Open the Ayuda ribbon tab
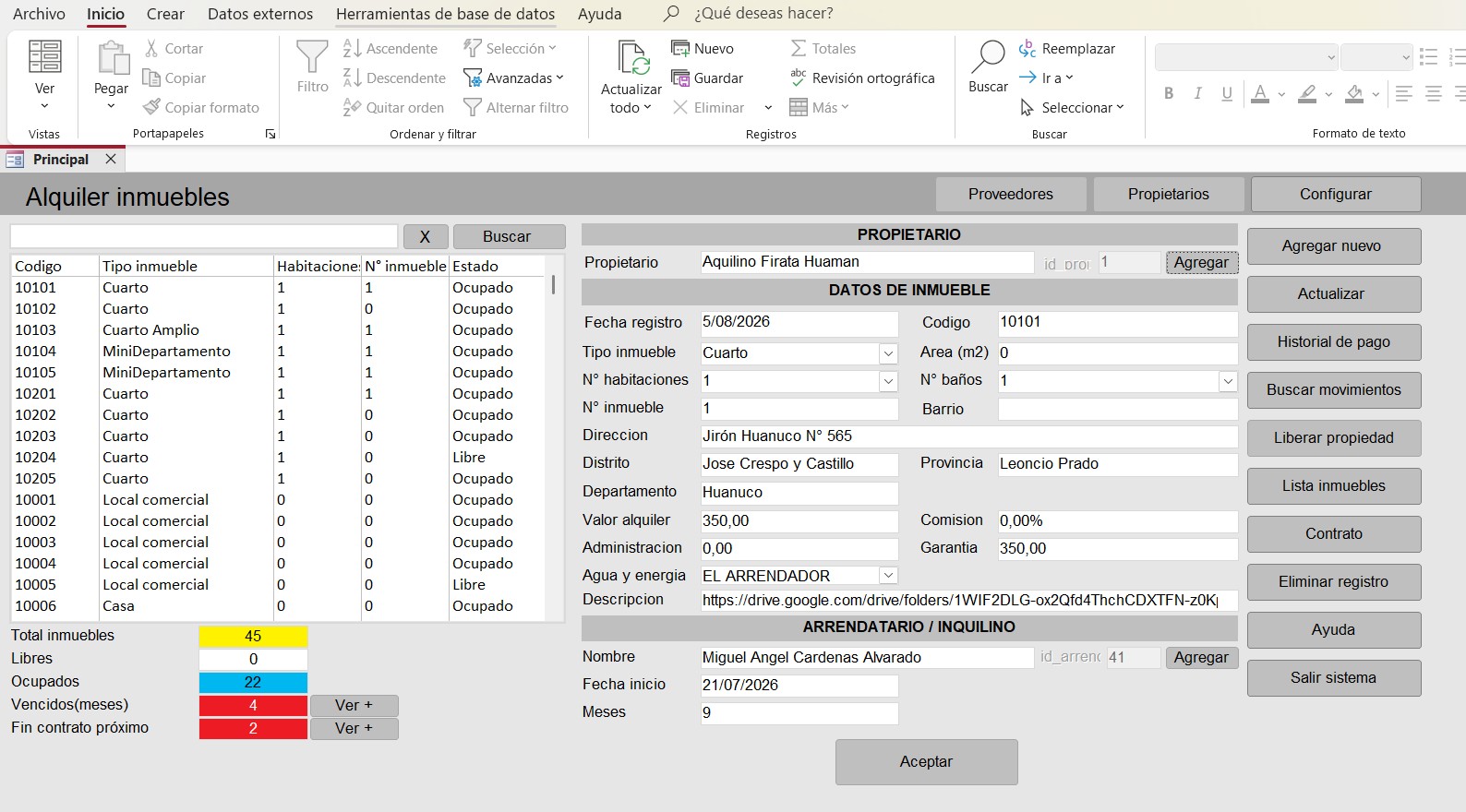The image size is (1466, 812). click(600, 14)
